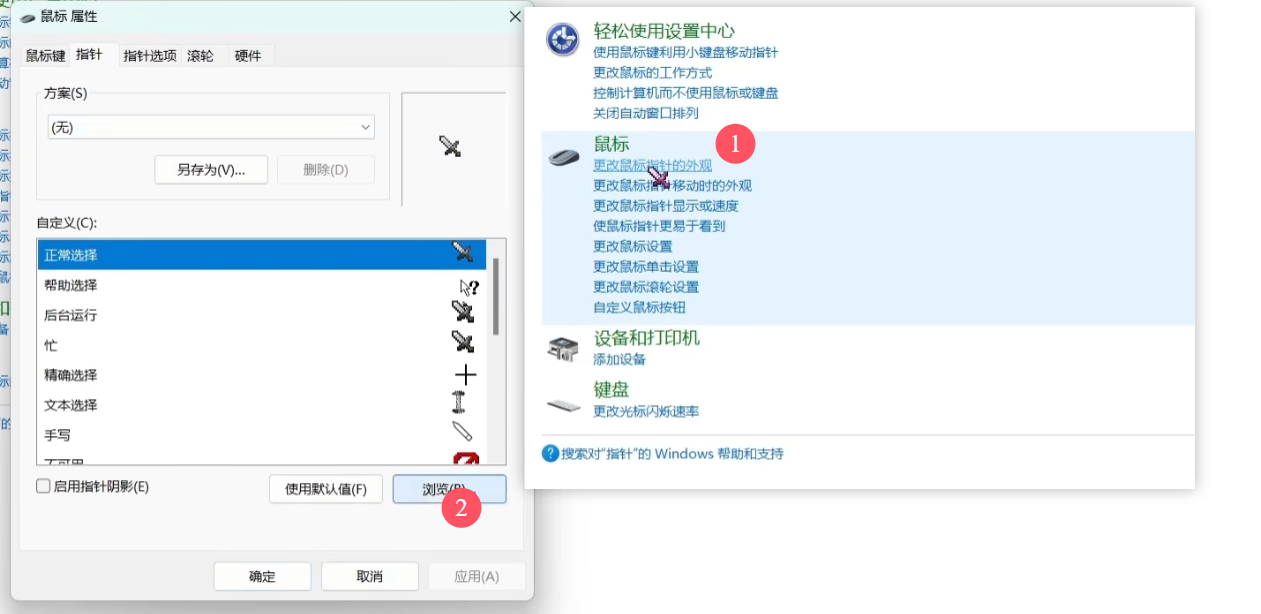The image size is (1261, 614).
Task: Open the Scheme (方案) dropdown
Action: pos(211,127)
